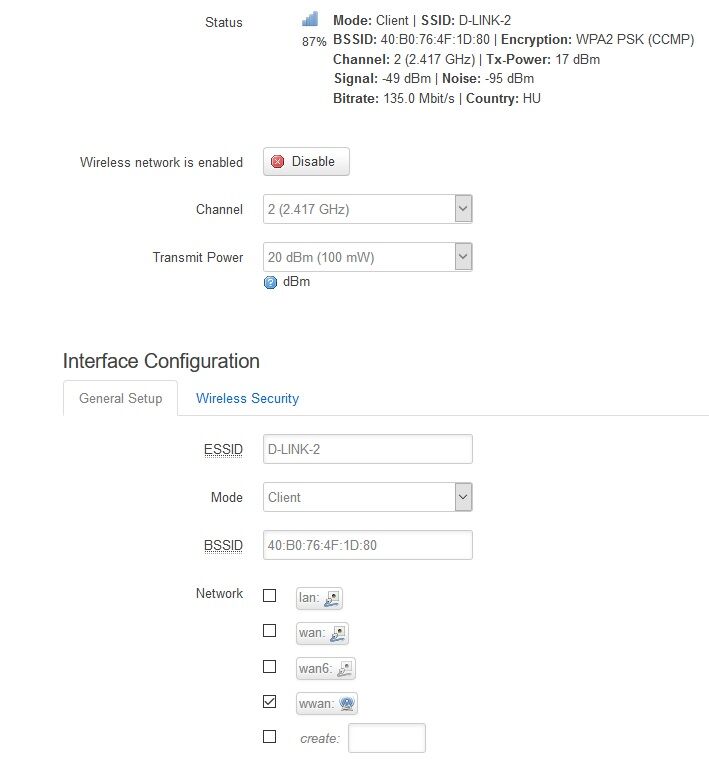Switch to the Wireless Security tab
Image resolution: width=709 pixels, height=775 pixels.
pos(247,398)
